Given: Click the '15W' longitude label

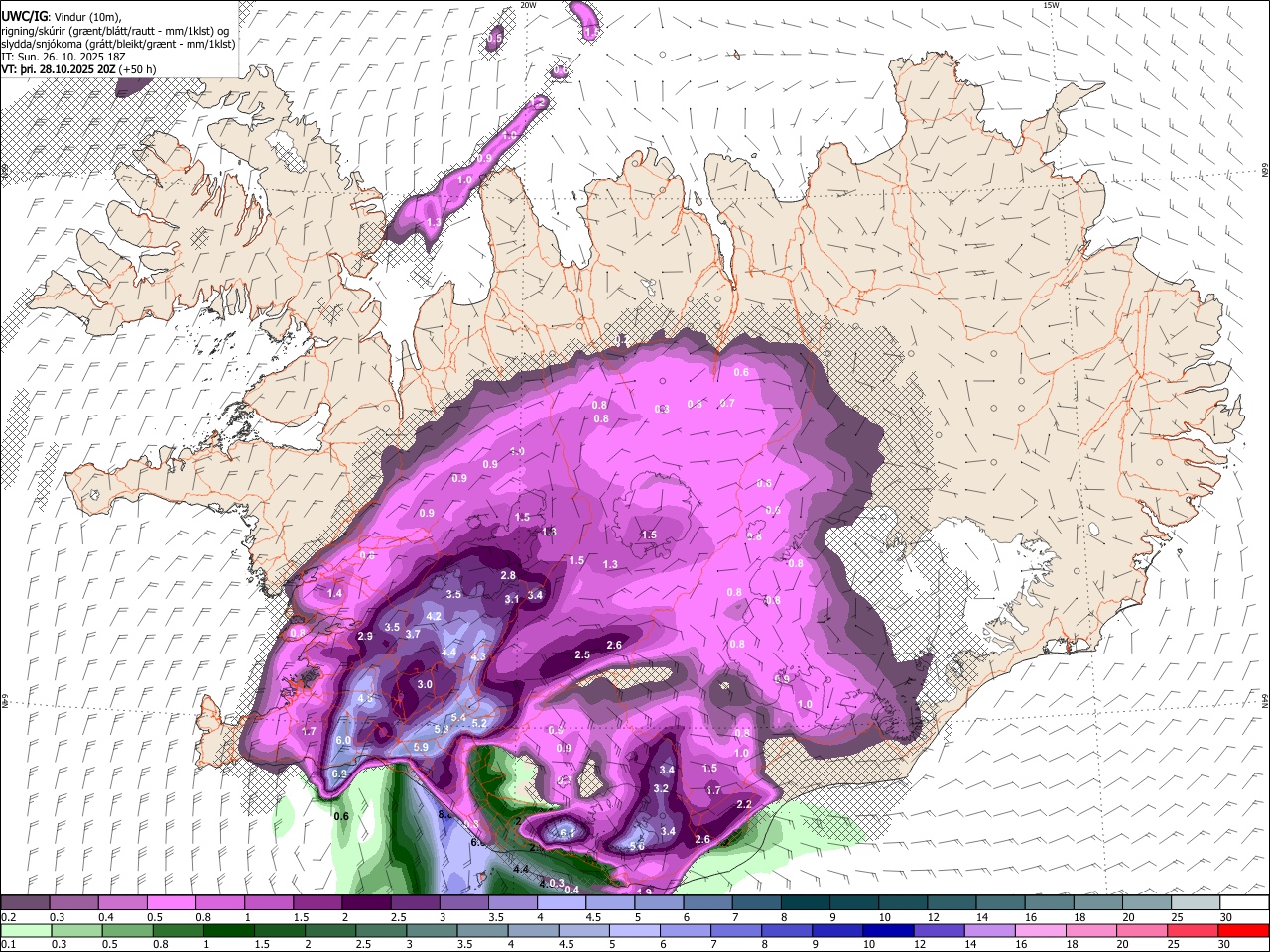Looking at the screenshot, I should click(x=1052, y=5).
